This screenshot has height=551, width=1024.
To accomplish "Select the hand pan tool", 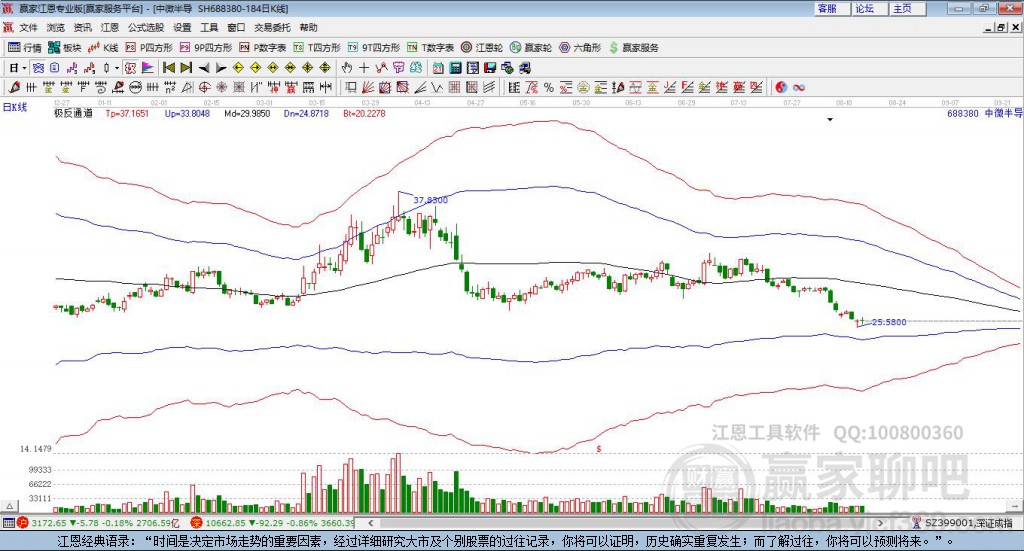I will 347,68.
